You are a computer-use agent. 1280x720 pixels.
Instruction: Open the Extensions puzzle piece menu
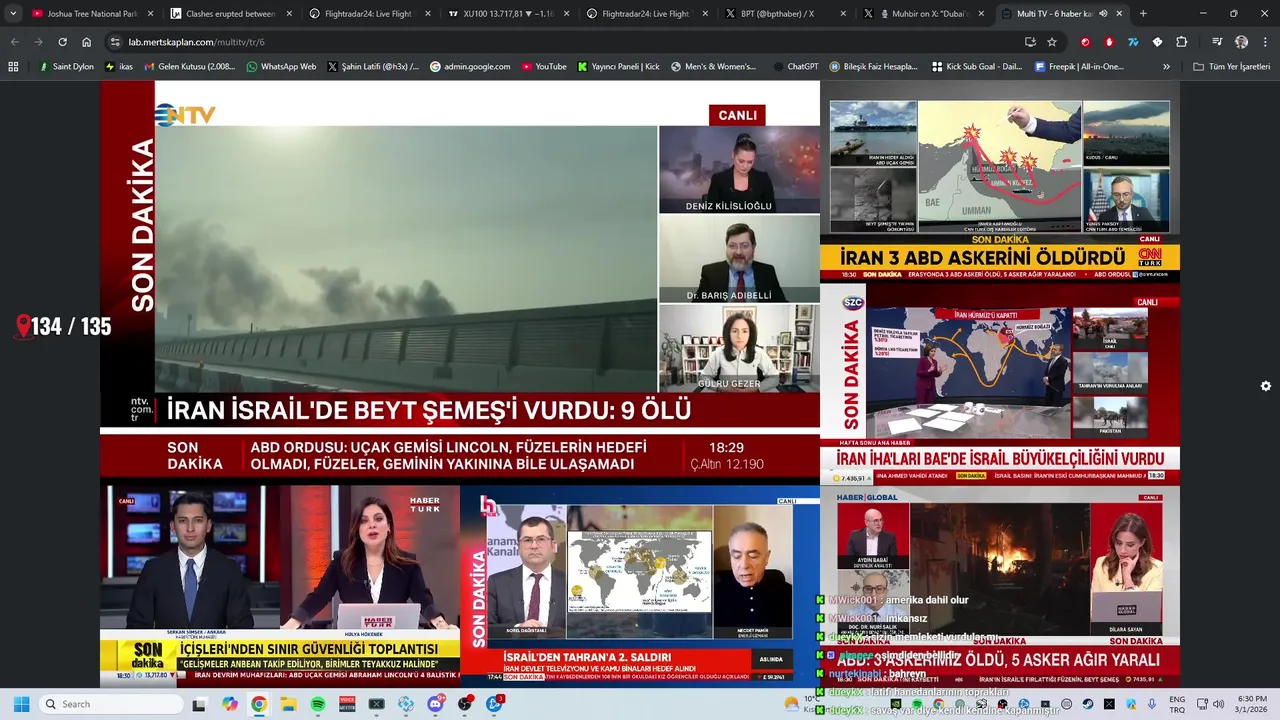point(1182,42)
